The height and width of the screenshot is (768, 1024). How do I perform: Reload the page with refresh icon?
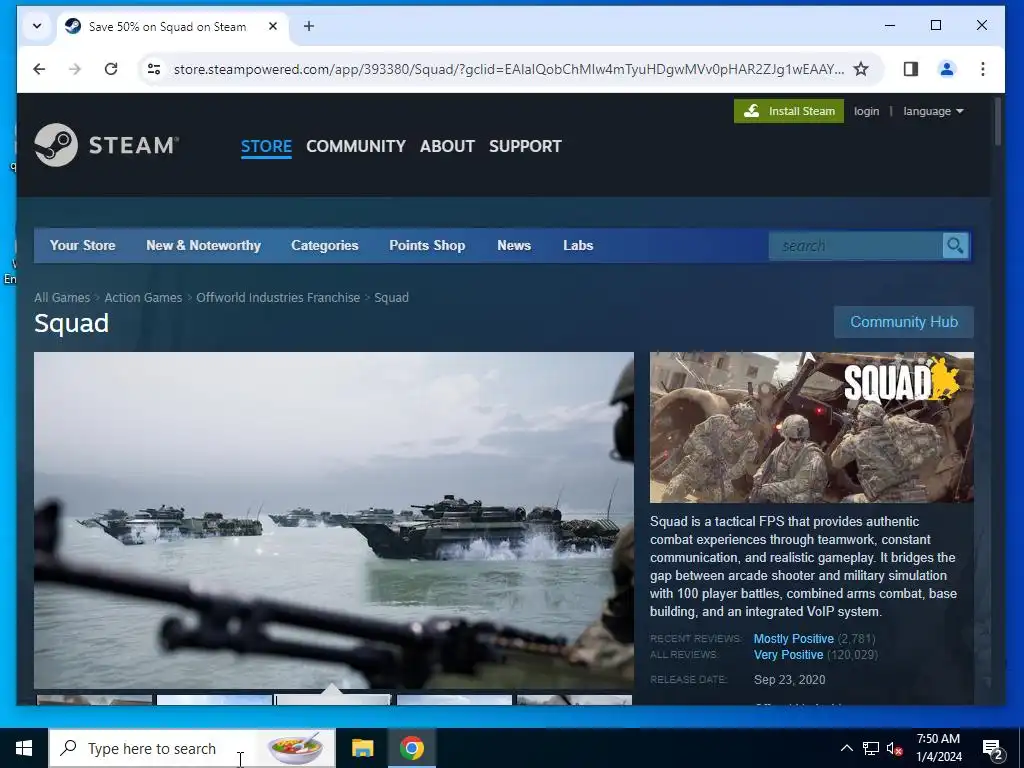[x=111, y=69]
